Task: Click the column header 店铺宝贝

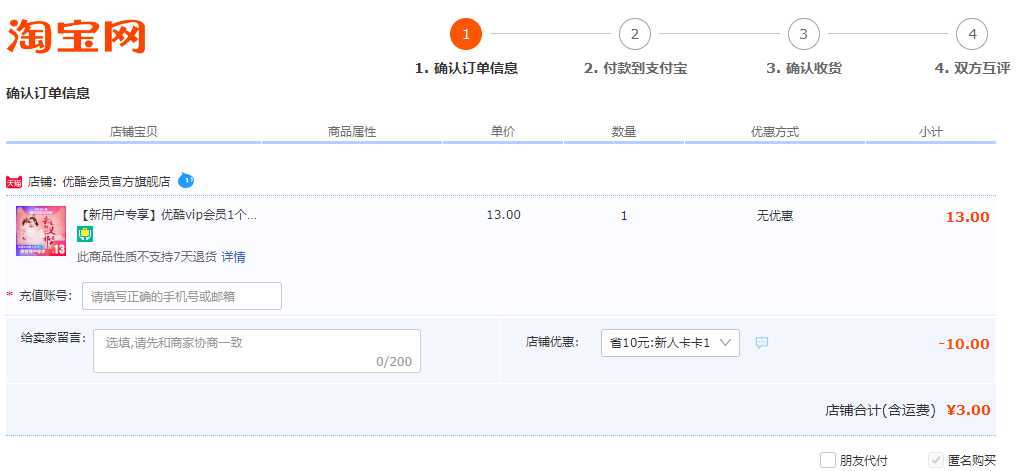Action: pos(133,132)
